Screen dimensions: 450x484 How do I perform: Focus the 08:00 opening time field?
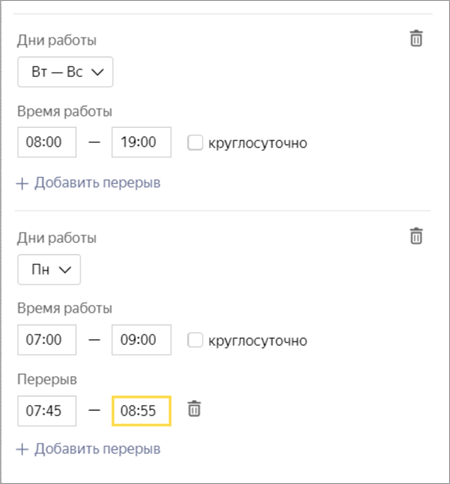[47, 142]
